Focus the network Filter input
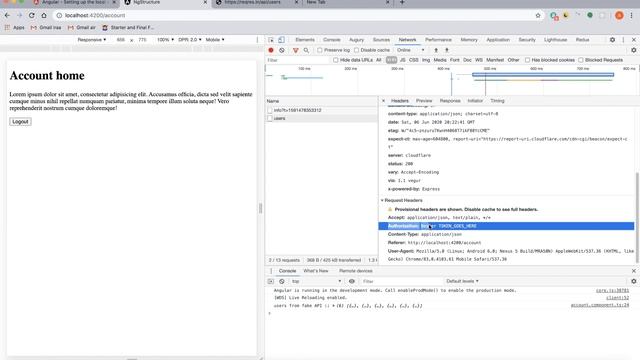The image size is (640, 360). click(297, 60)
